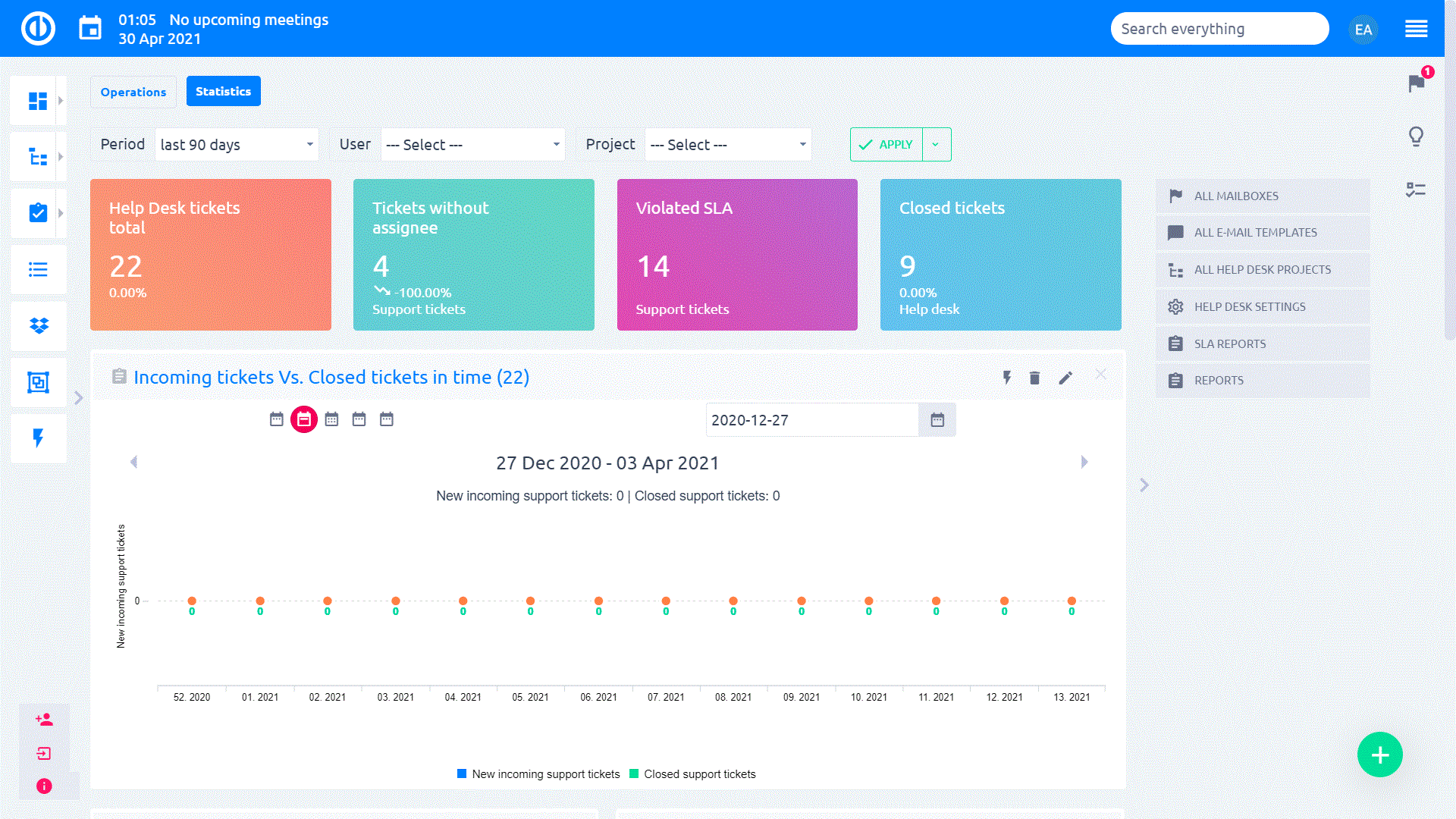Click the Apply button
Screen dimensions: 1456x819
886,144
